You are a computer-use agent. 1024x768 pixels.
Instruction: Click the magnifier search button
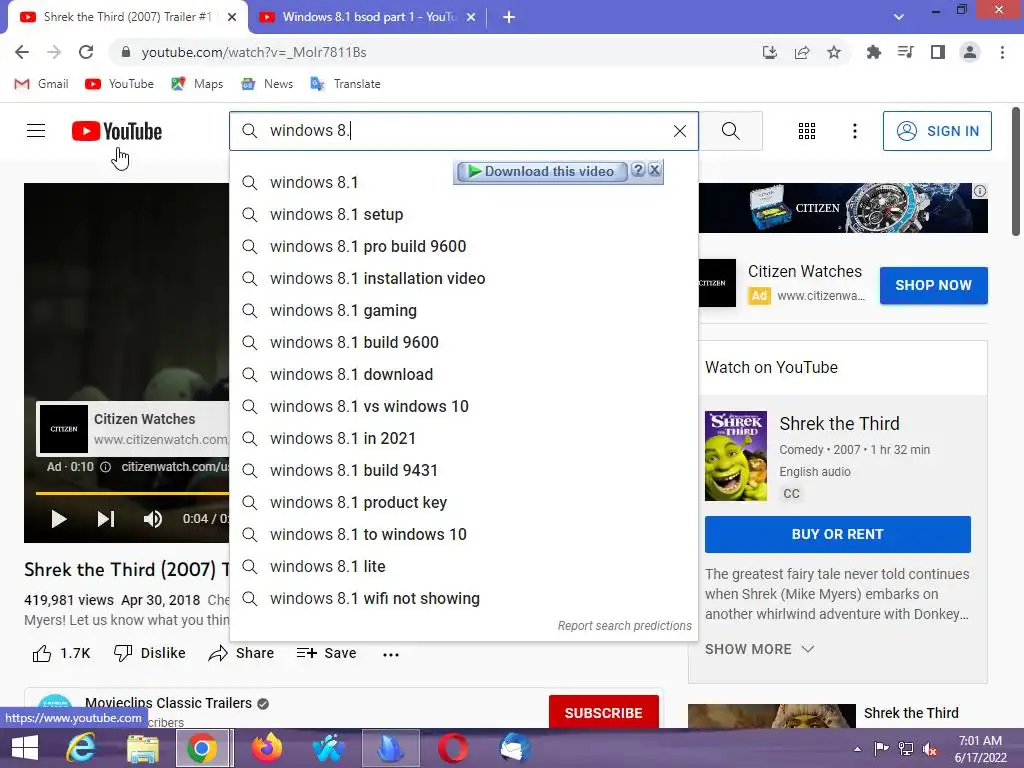(x=731, y=131)
